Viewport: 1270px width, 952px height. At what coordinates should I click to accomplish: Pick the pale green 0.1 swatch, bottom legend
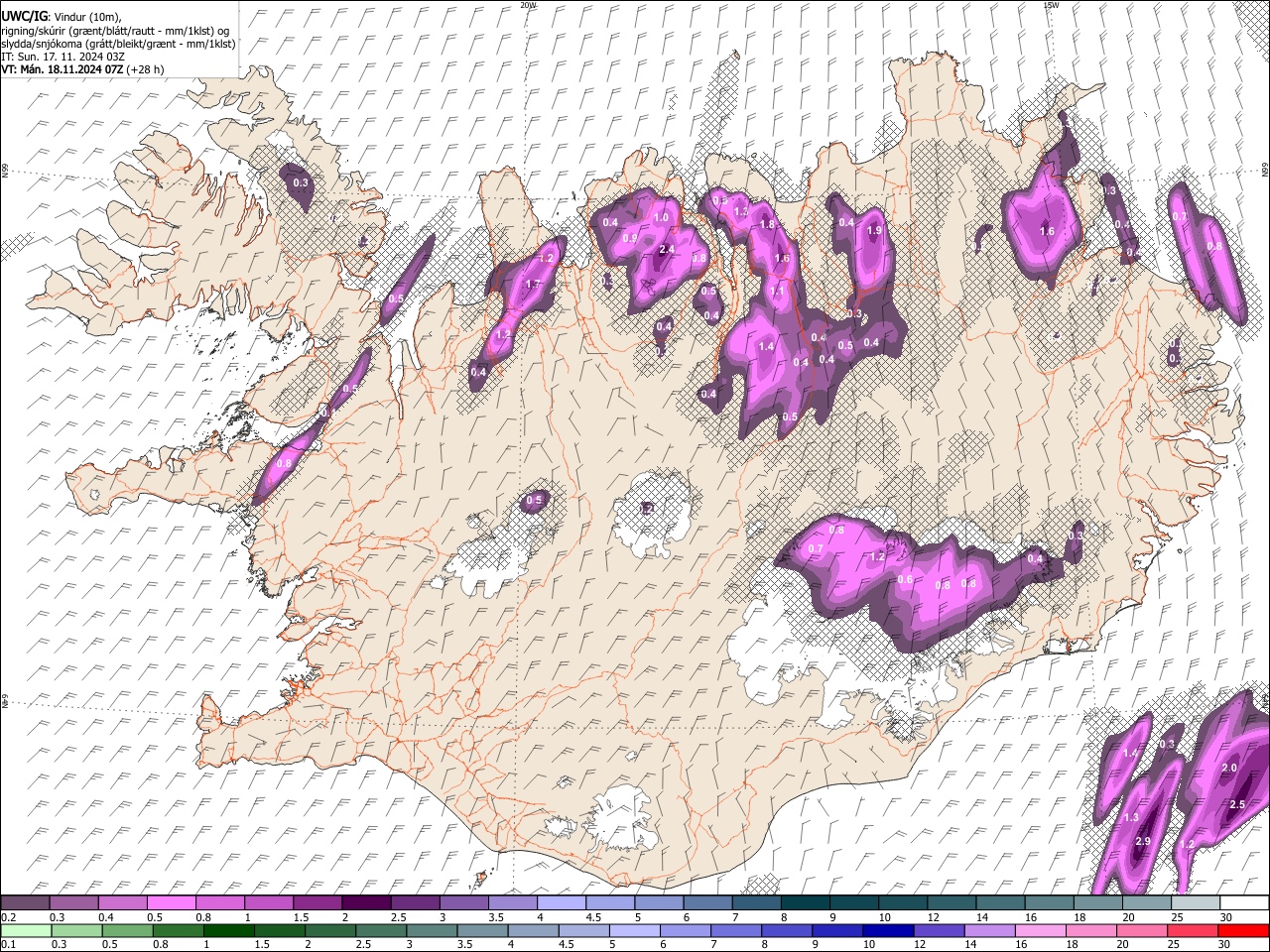[24, 930]
